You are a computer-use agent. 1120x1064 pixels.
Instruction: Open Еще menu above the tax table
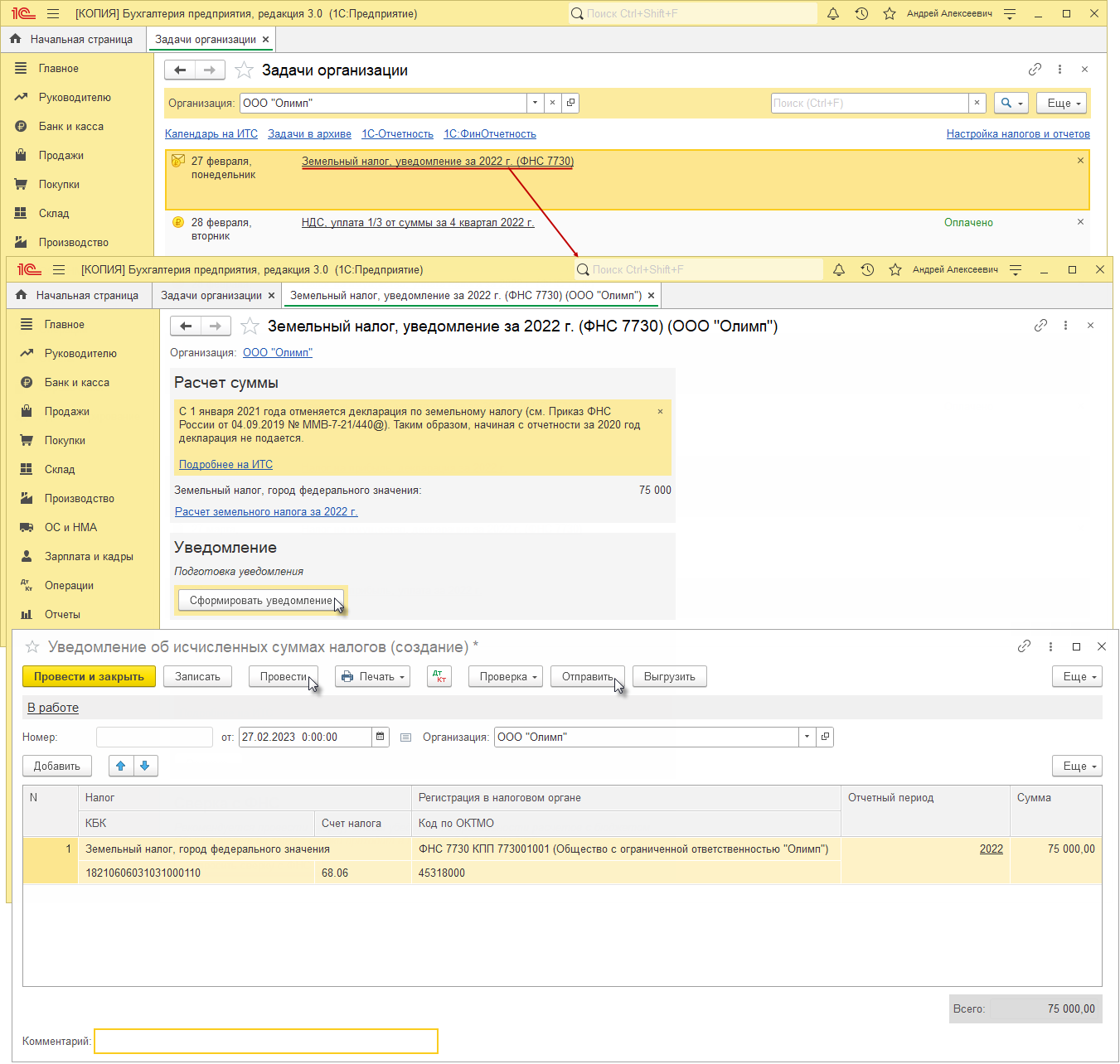(x=1077, y=766)
